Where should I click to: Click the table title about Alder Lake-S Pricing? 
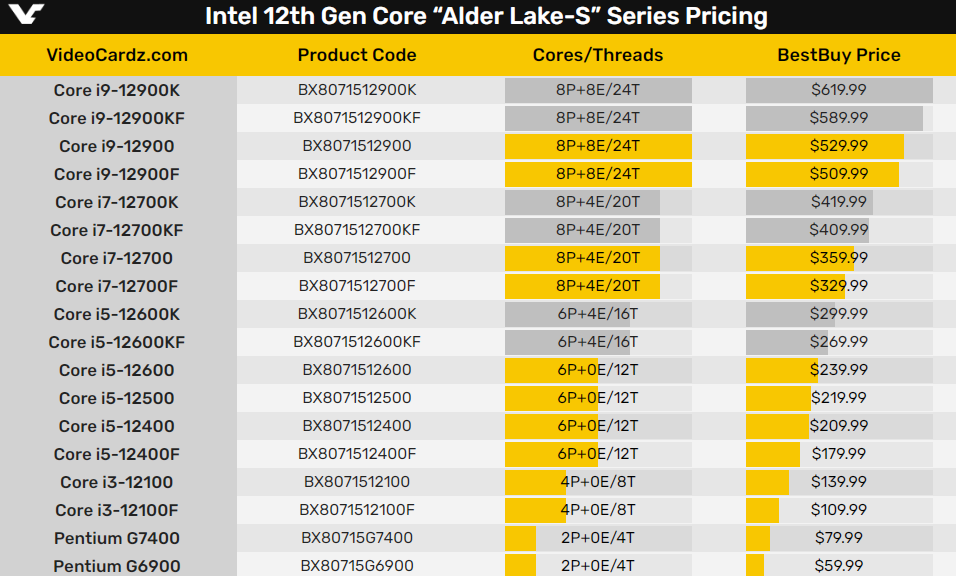coord(486,16)
